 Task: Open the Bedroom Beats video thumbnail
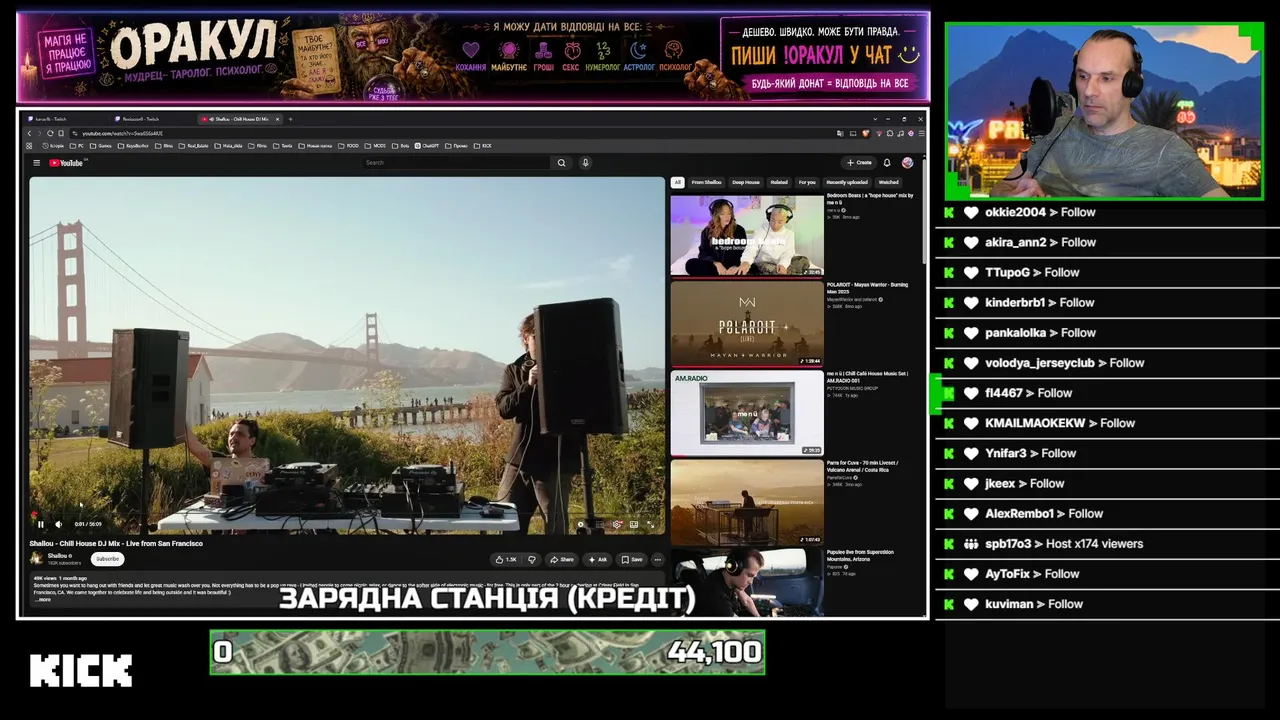[747, 235]
